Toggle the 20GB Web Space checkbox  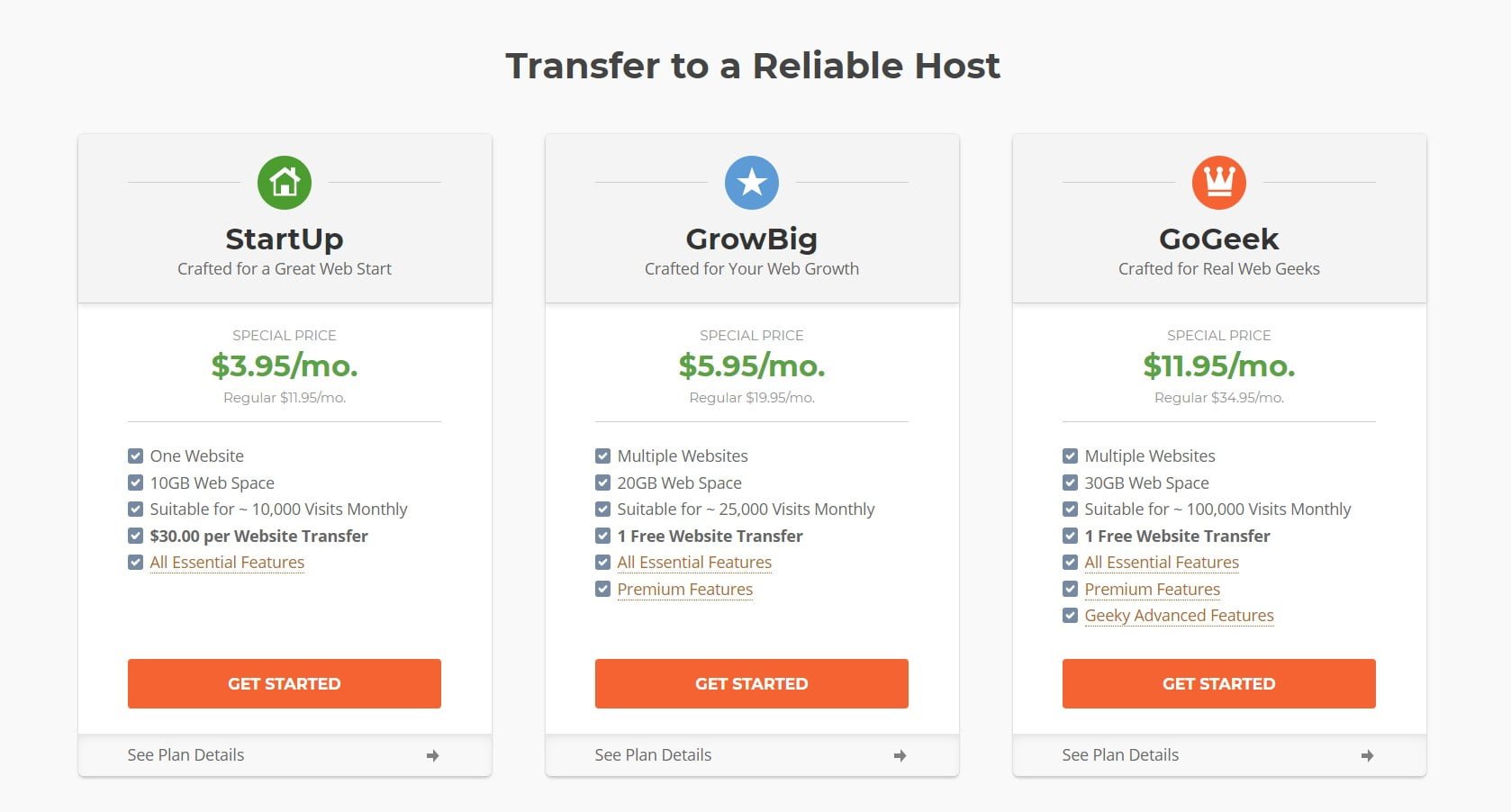click(x=602, y=483)
